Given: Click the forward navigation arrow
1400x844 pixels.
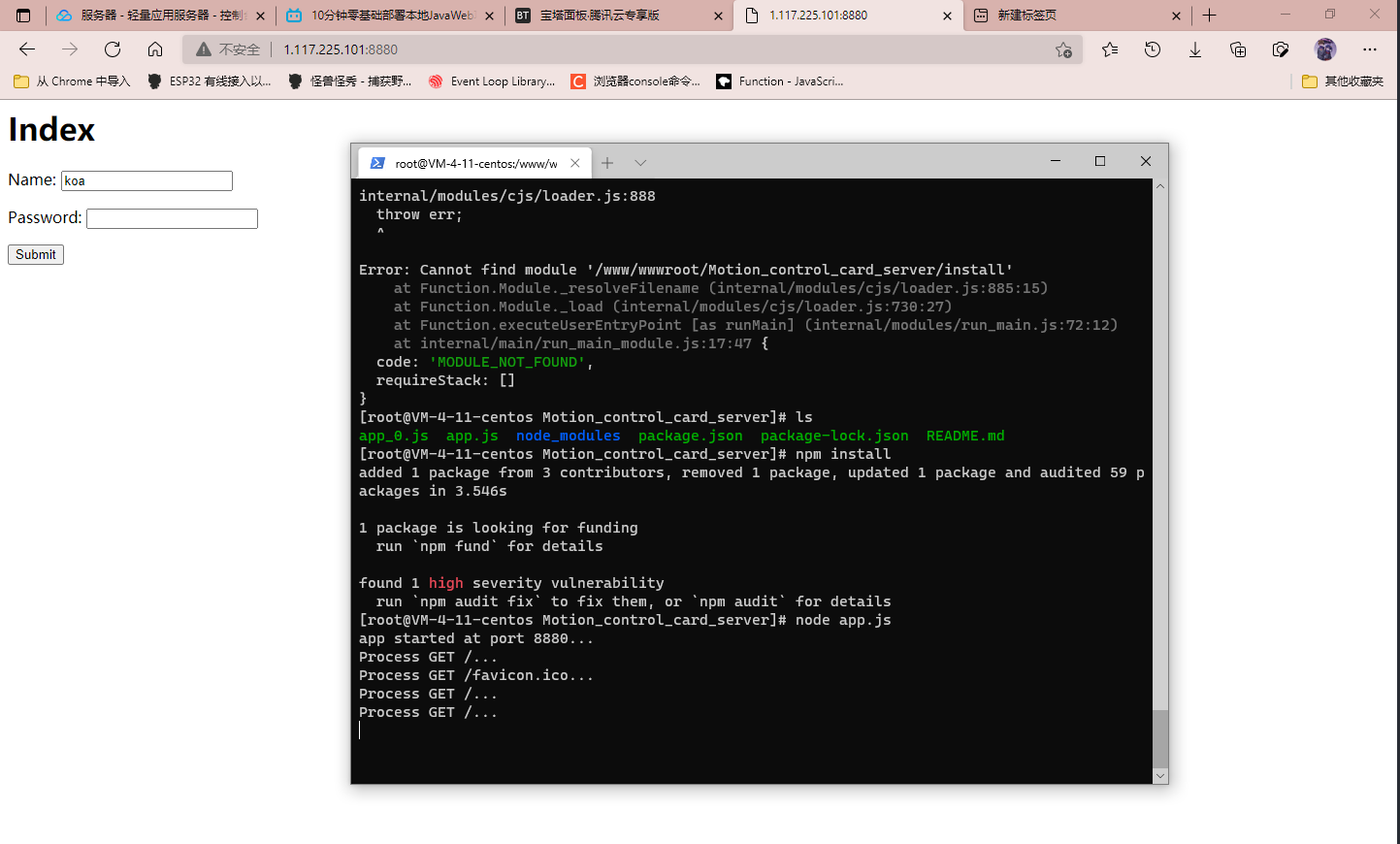Looking at the screenshot, I should 70,49.
